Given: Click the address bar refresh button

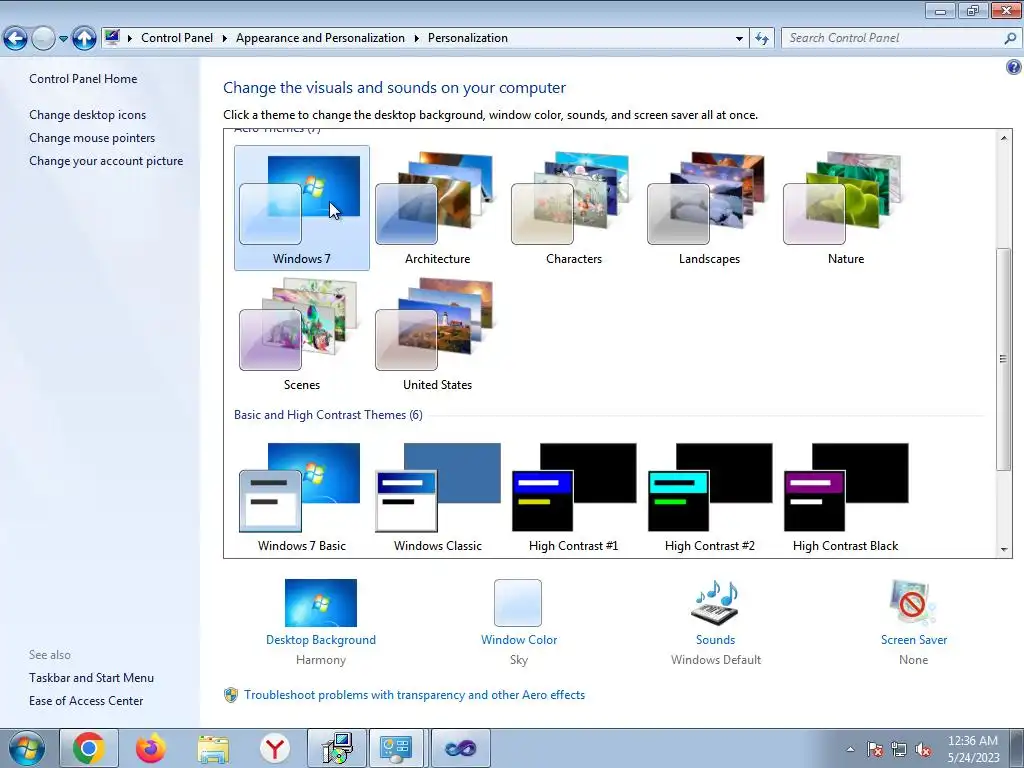Looking at the screenshot, I should (761, 39).
